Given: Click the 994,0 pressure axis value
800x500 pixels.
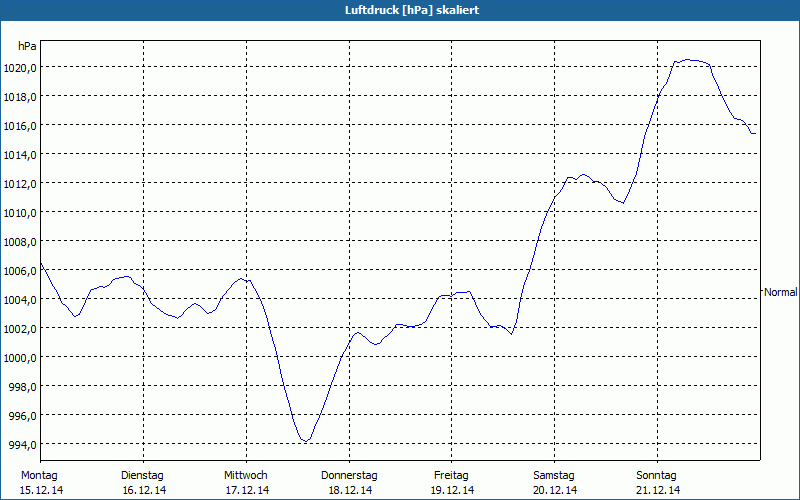Looking at the screenshot, I should click(x=23, y=445).
